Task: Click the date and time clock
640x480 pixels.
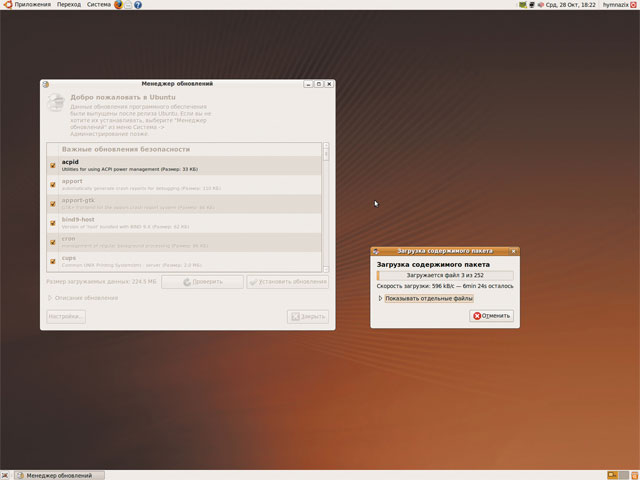Action: coord(571,5)
